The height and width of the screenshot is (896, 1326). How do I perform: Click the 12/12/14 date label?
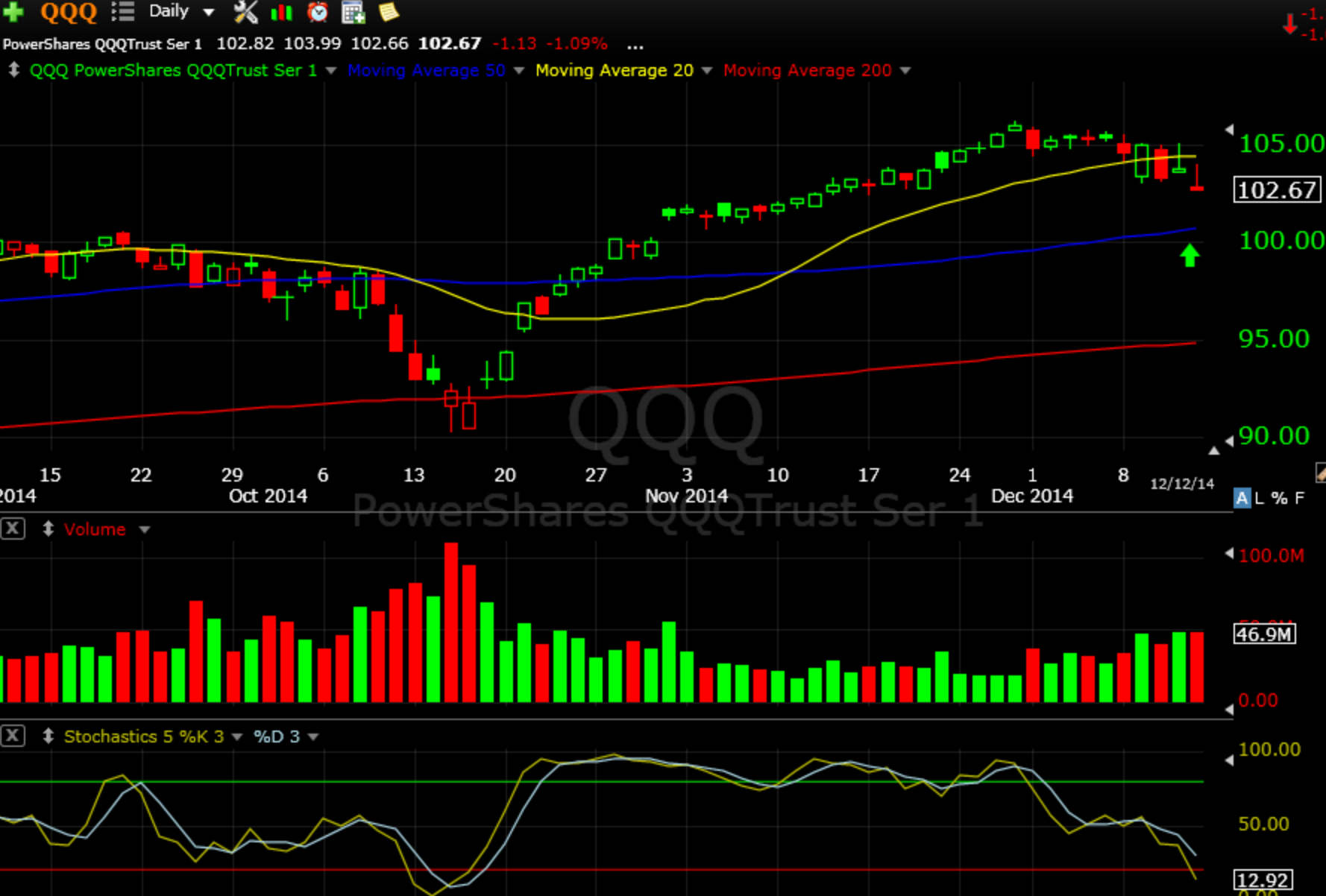pos(1182,484)
